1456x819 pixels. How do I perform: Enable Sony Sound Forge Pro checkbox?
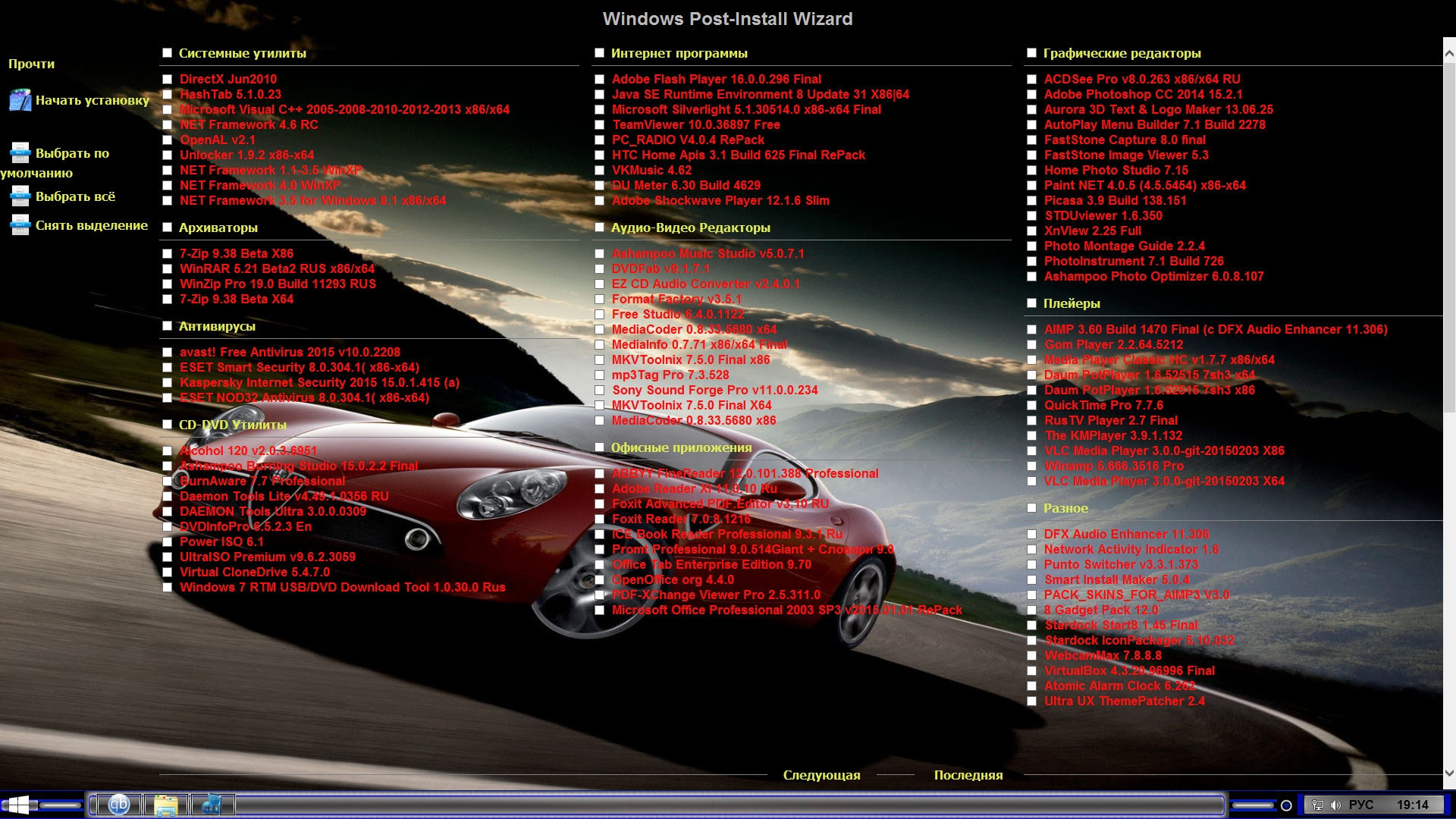click(x=599, y=390)
